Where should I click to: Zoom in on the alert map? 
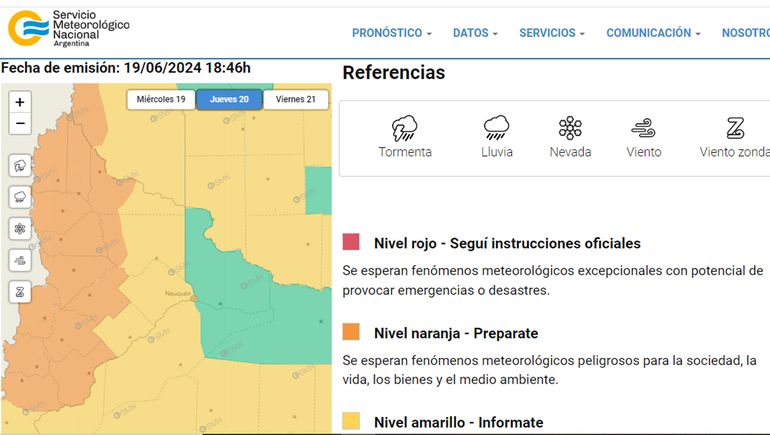[x=20, y=102]
